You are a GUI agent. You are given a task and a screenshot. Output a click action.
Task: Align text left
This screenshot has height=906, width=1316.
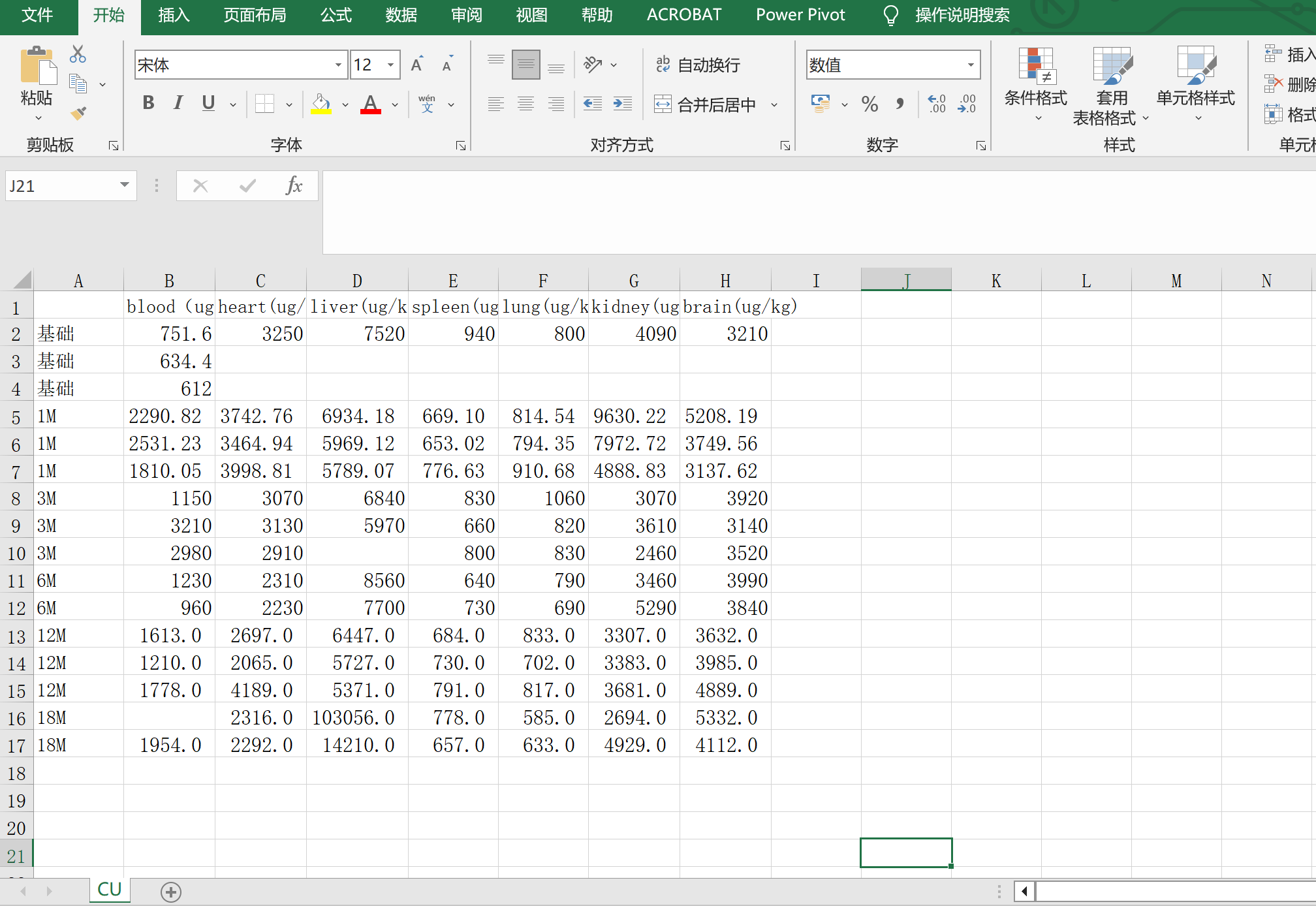point(496,104)
